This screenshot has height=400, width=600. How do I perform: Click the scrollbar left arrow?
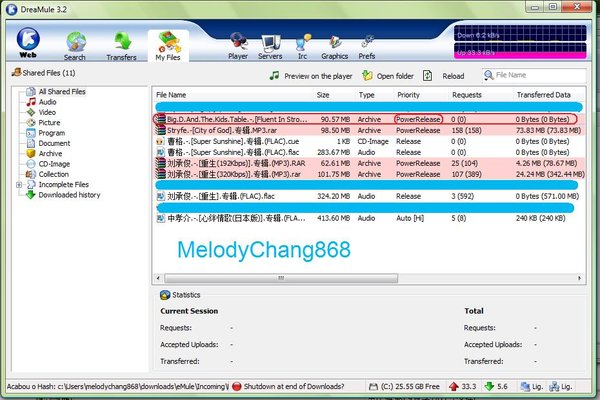pyautogui.click(x=158, y=278)
